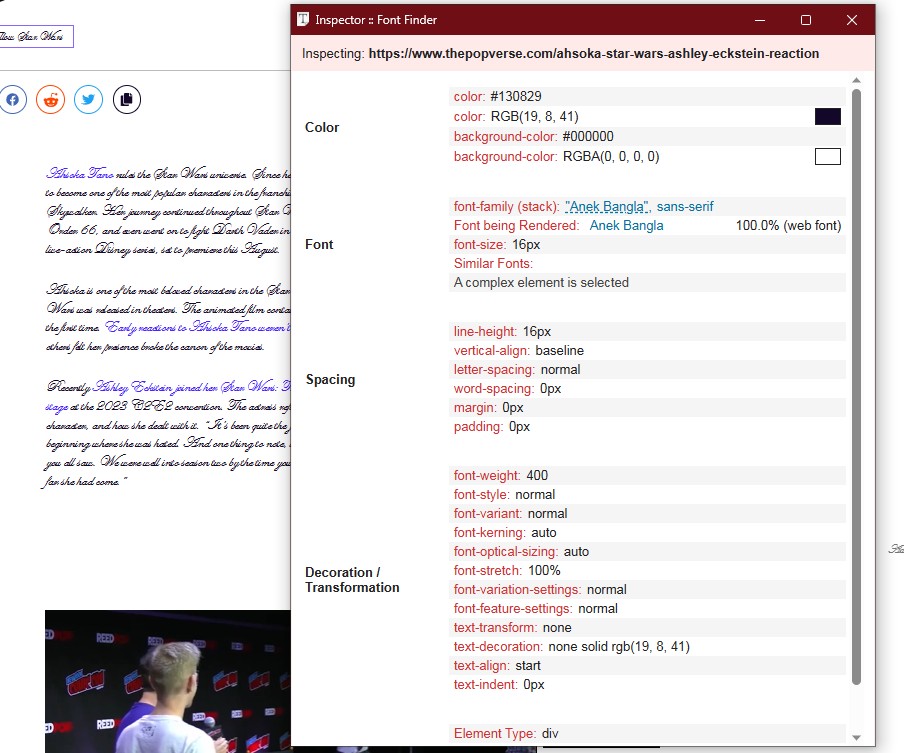Select the font-kerning auto row
Image resolution: width=904 pixels, height=753 pixels.
(x=647, y=533)
